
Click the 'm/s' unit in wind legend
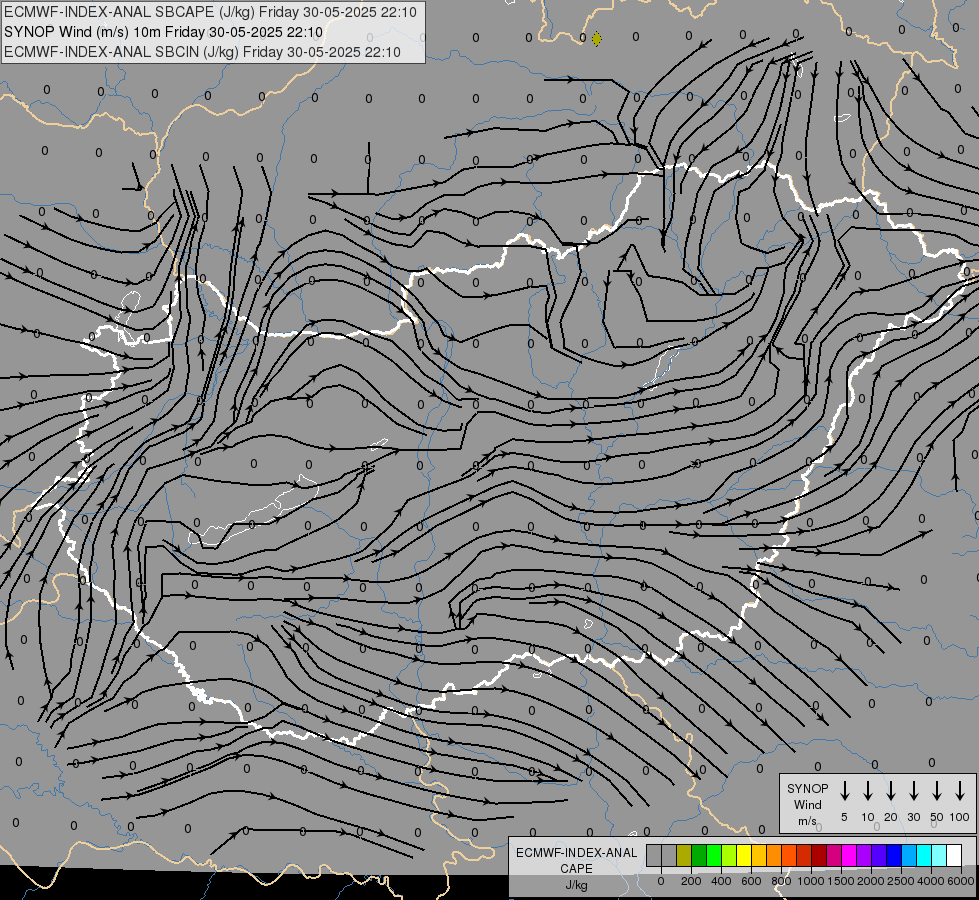807,821
